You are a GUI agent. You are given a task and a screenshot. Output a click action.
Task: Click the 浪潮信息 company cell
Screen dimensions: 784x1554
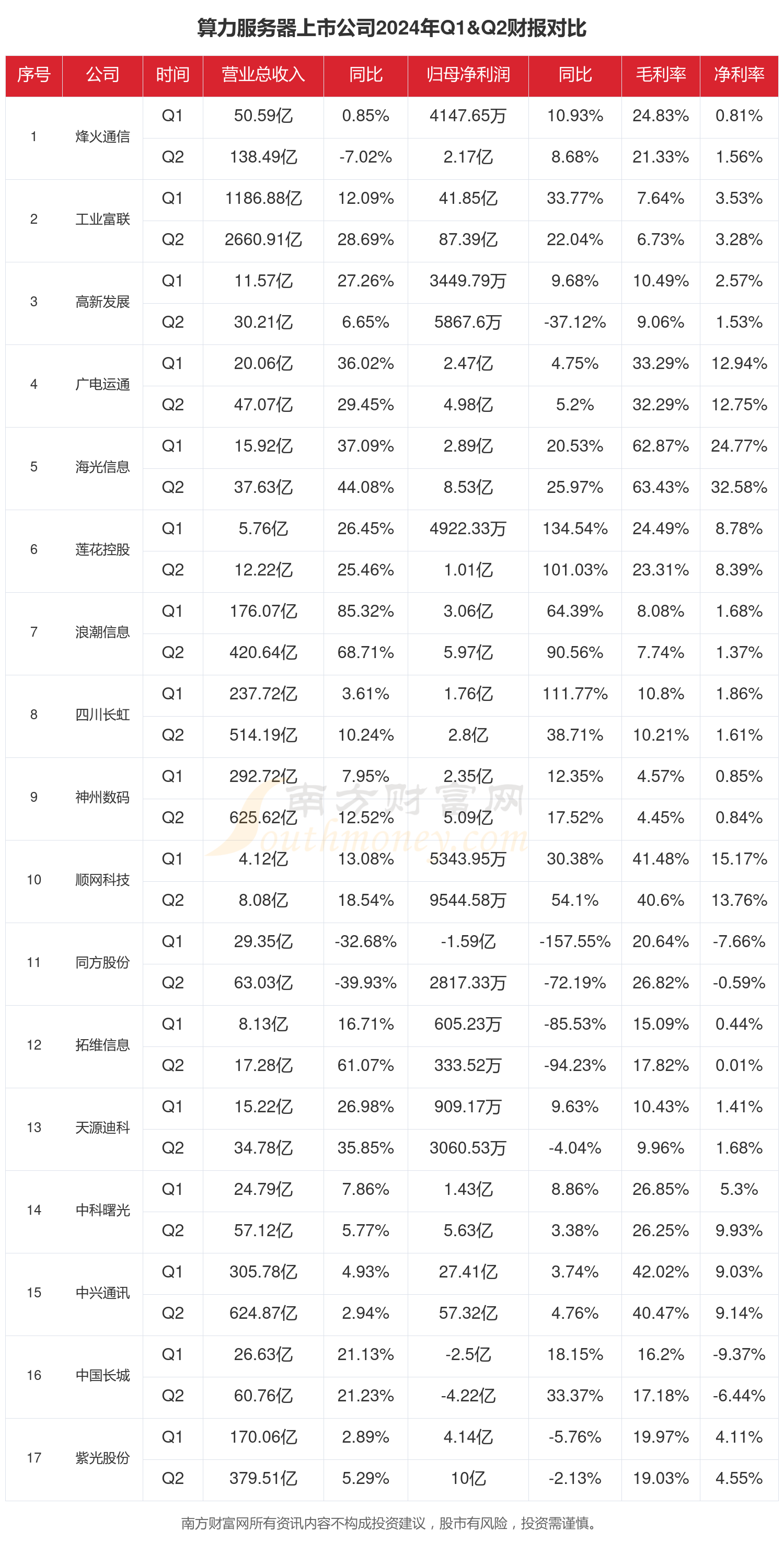pos(102,632)
